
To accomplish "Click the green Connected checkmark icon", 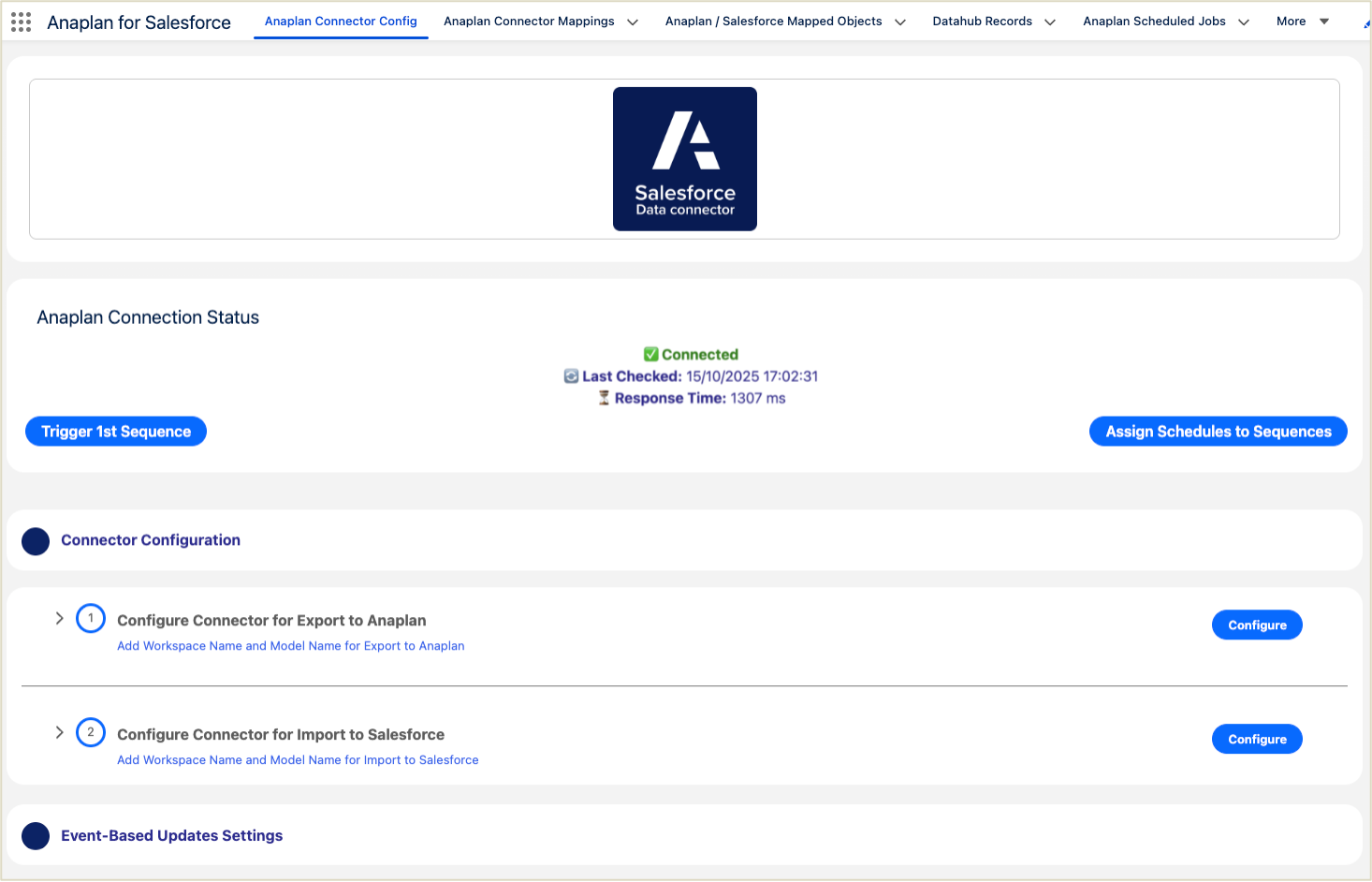I will click(x=651, y=354).
